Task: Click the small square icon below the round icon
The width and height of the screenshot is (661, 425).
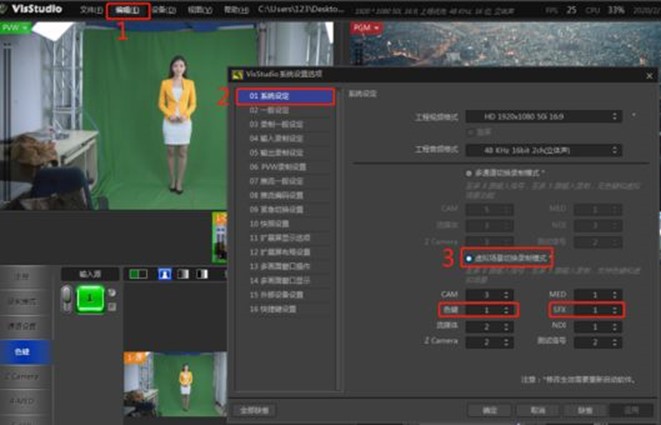Action: tap(112, 305)
